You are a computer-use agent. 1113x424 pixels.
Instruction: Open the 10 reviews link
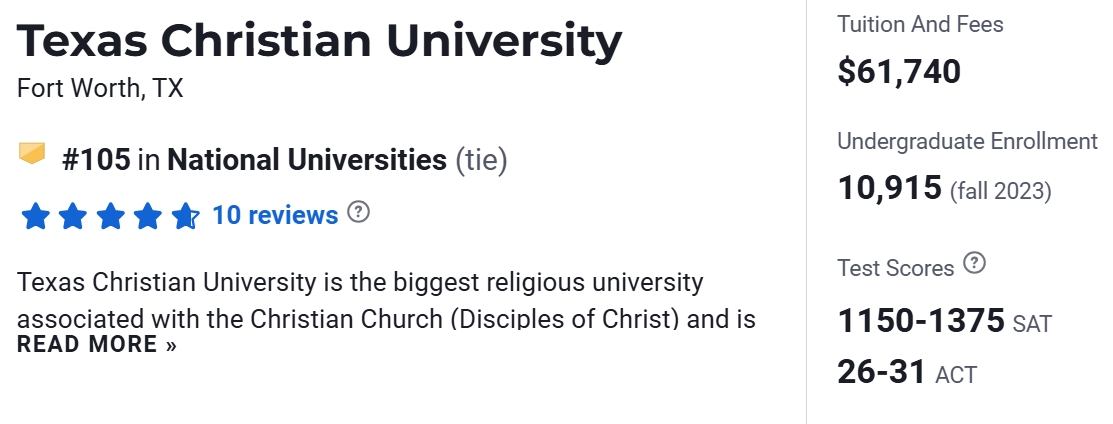click(275, 215)
